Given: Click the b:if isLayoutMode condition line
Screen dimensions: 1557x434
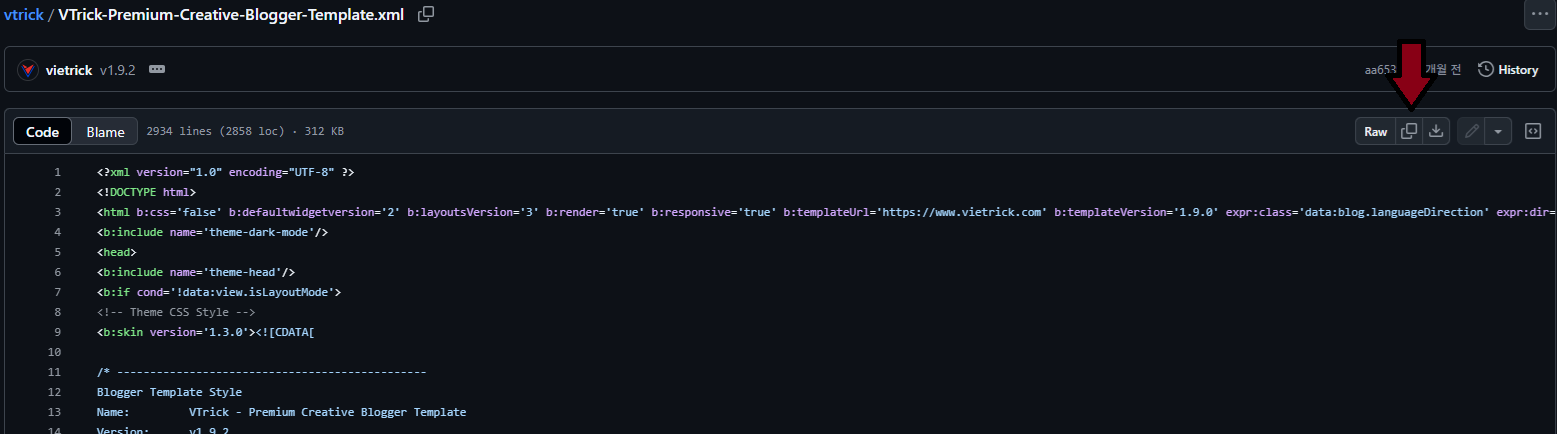Looking at the screenshot, I should point(219,292).
